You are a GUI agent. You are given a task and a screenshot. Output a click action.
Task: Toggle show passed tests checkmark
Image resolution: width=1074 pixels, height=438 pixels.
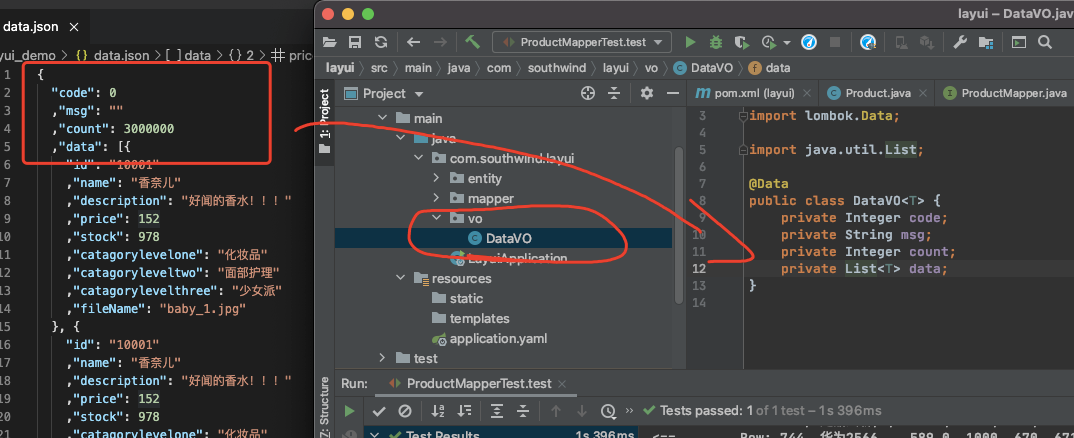[379, 411]
